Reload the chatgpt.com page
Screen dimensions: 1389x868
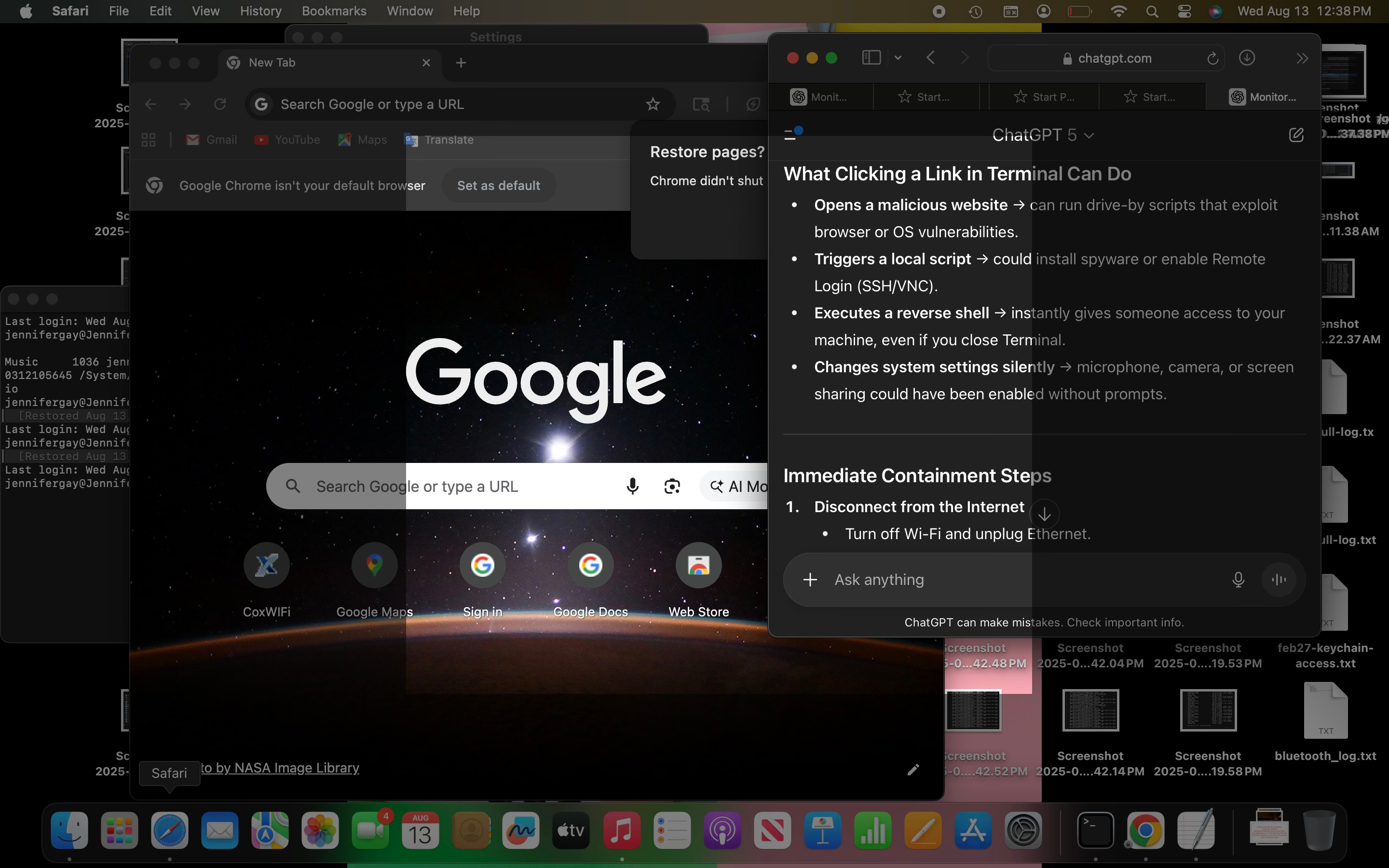coord(1212,58)
